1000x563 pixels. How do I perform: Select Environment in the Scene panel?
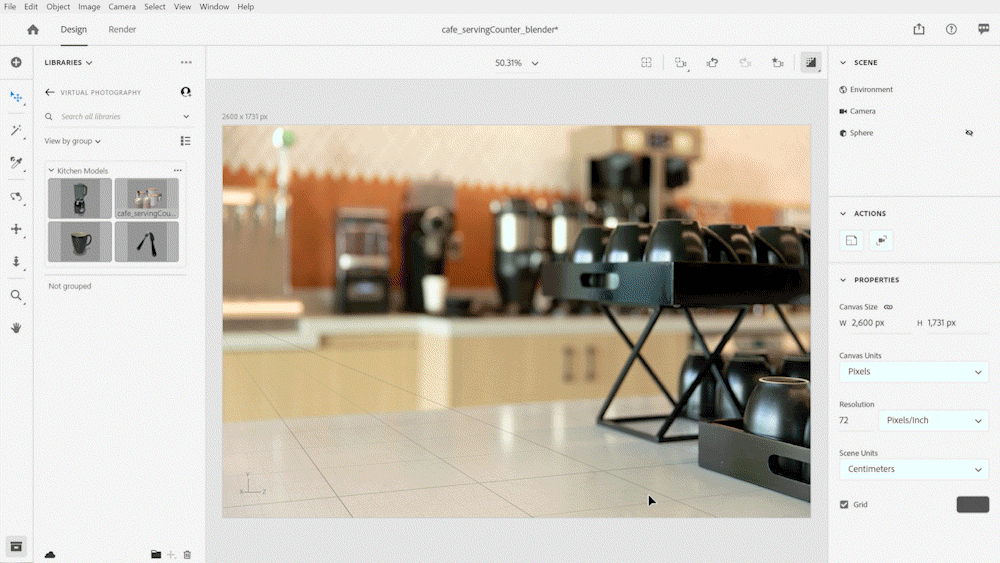coord(870,90)
